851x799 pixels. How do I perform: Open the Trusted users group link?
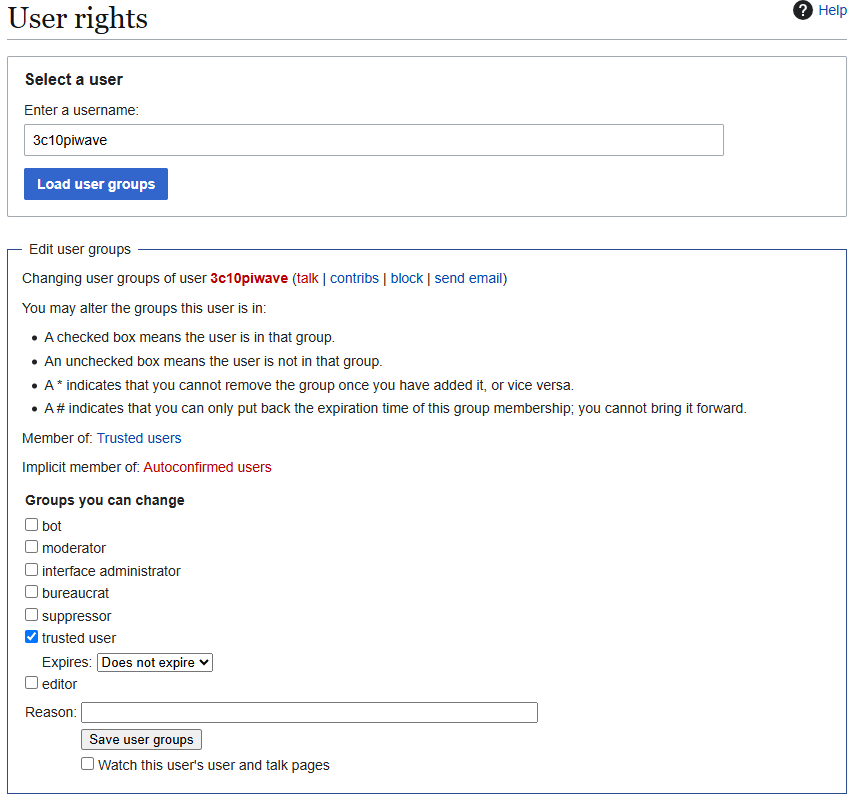coord(139,438)
